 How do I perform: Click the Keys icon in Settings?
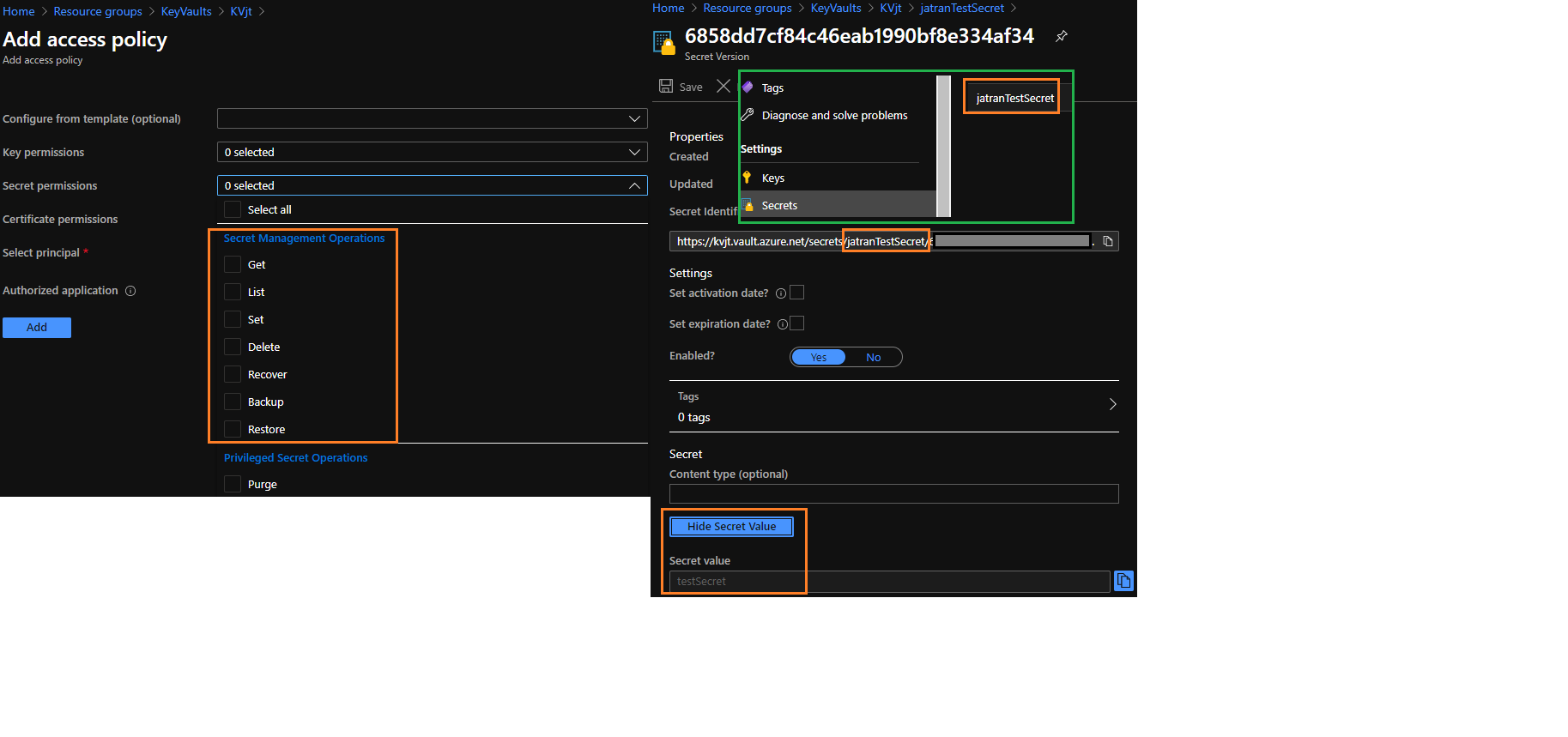click(748, 178)
